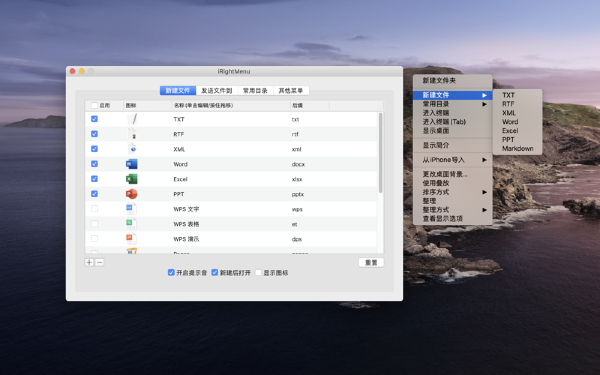This screenshot has height=375, width=600.
Task: Click the WPS 文字 document icon
Action: tap(131, 209)
